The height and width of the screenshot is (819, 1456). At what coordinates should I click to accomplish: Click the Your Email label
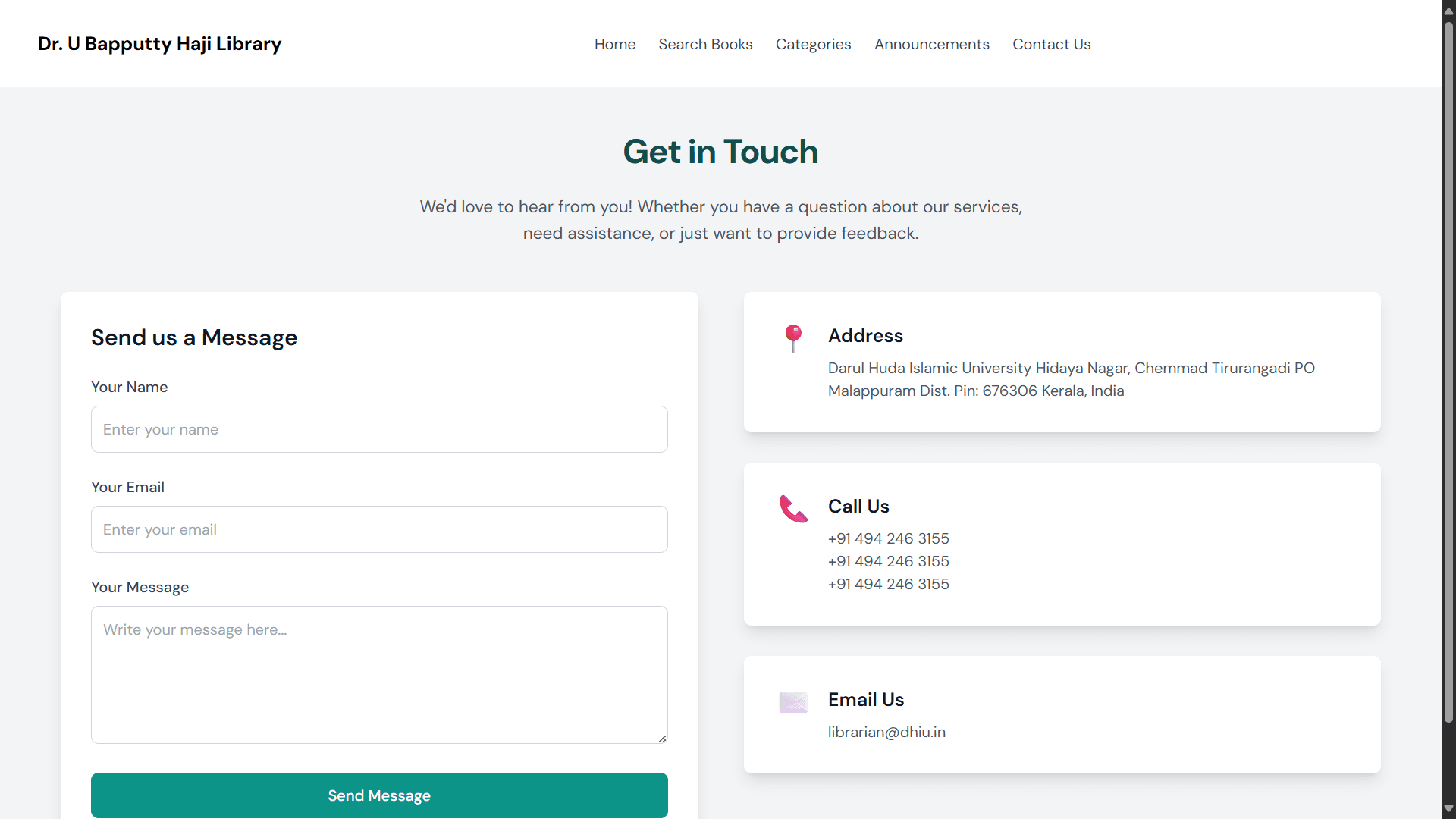pos(127,487)
